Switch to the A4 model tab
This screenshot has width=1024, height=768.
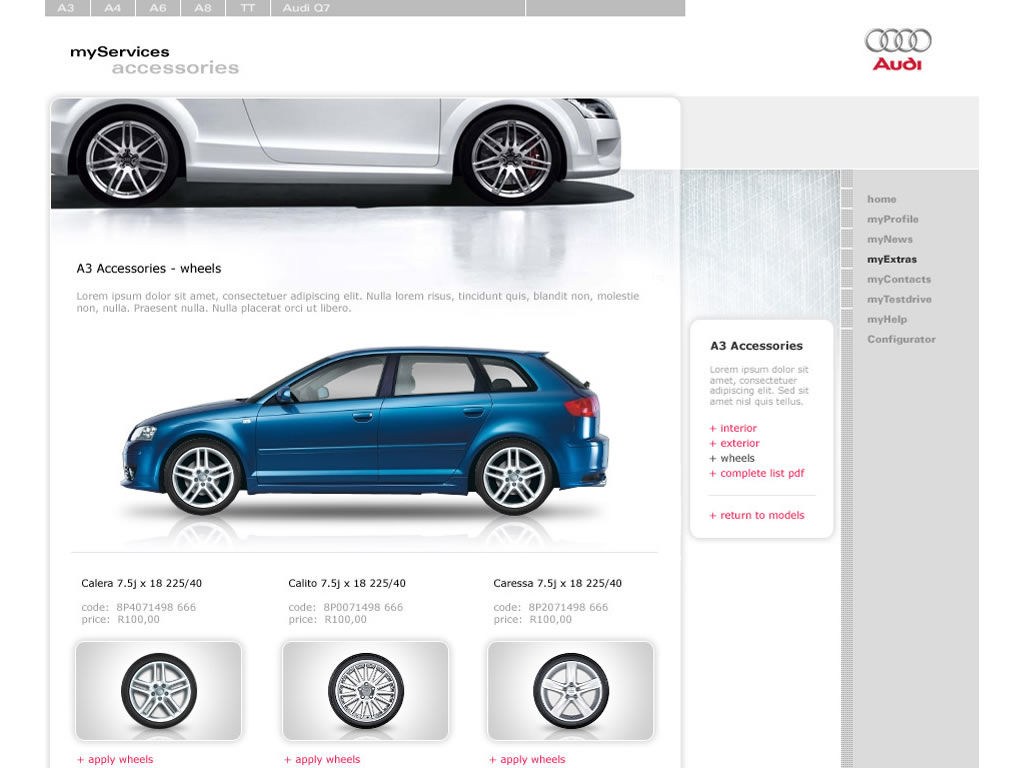click(113, 8)
